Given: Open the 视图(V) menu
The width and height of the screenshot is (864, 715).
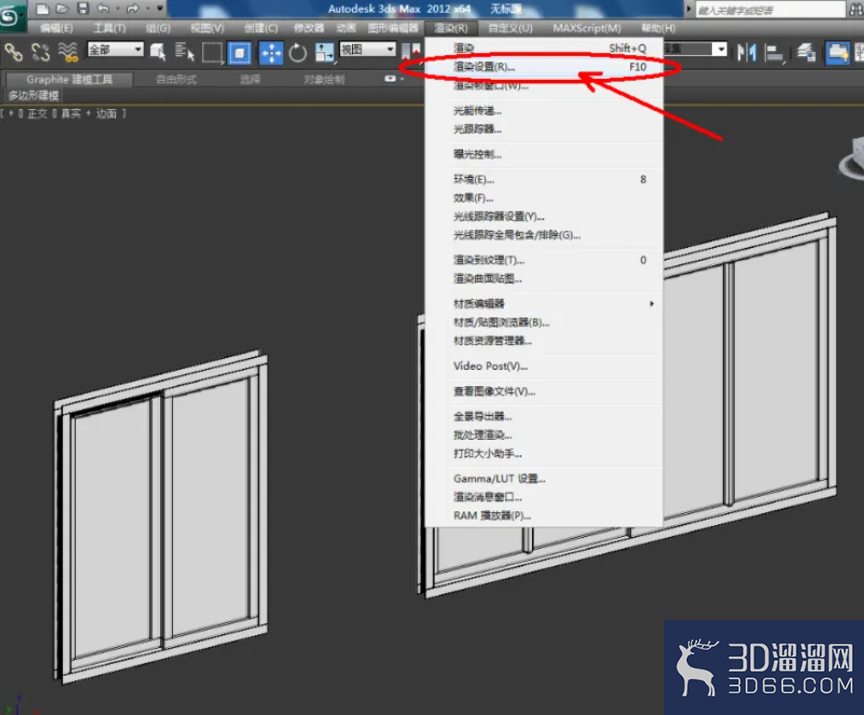Looking at the screenshot, I should click(207, 28).
